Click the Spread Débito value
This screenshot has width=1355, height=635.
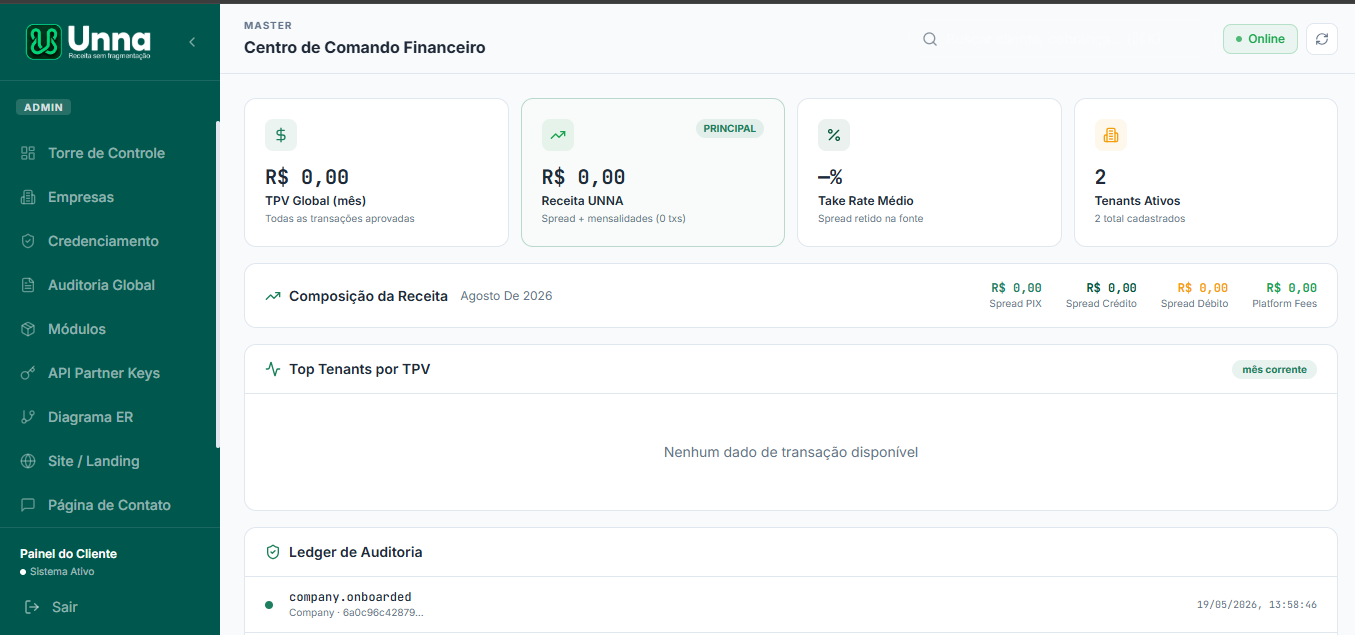coord(1203,288)
